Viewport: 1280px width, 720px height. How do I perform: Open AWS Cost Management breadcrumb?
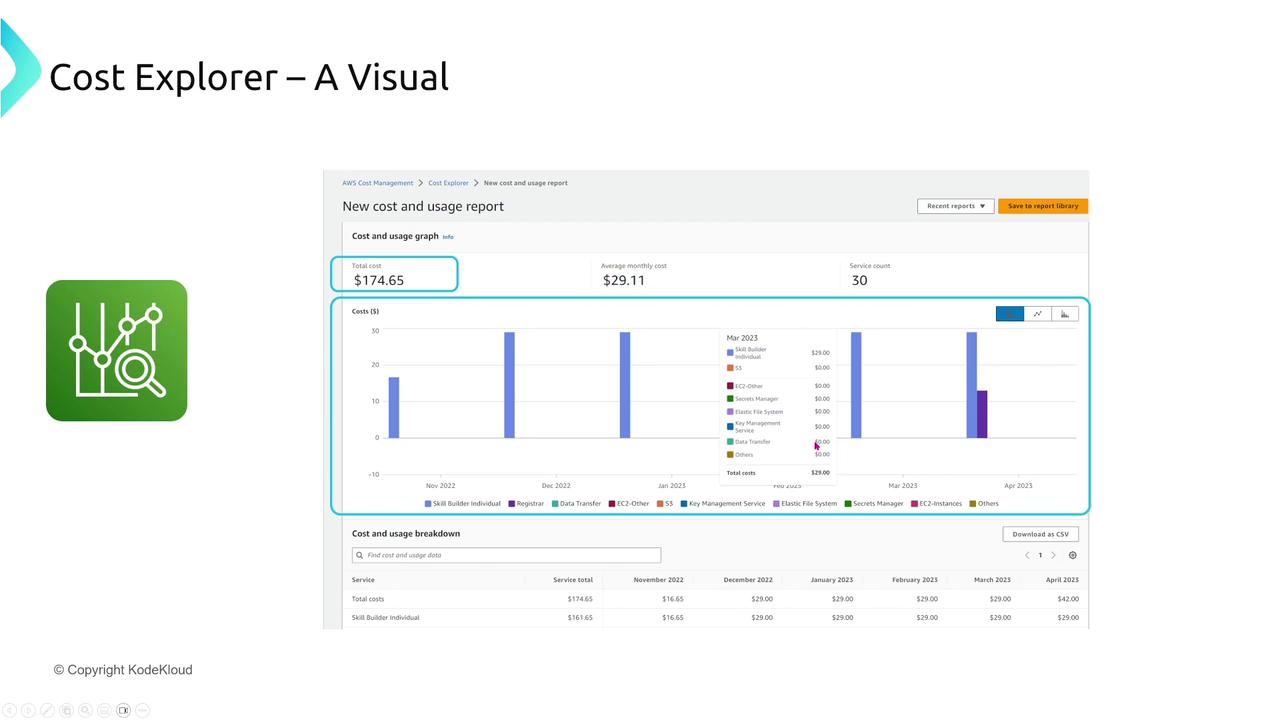coord(377,183)
